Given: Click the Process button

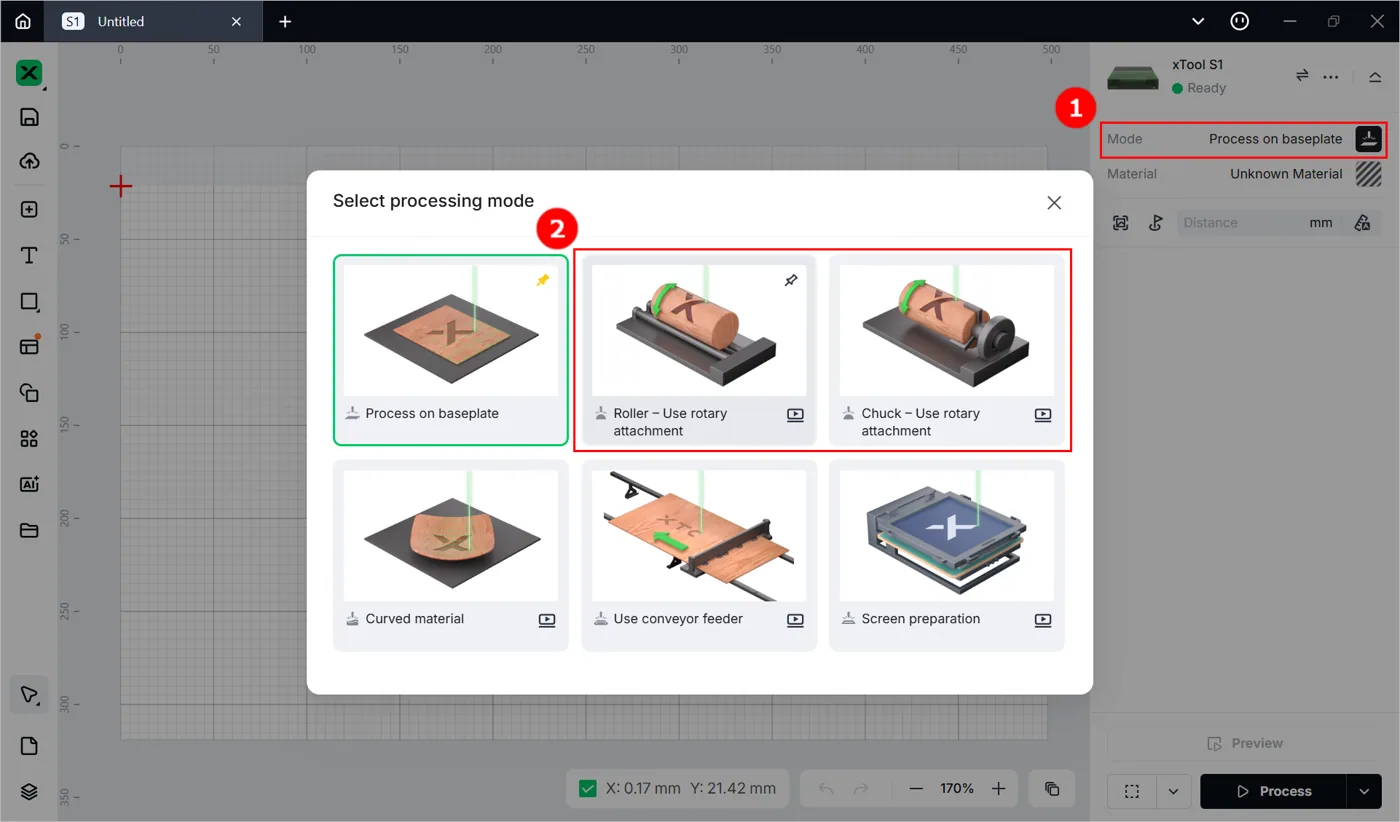Looking at the screenshot, I should pos(1273,791).
